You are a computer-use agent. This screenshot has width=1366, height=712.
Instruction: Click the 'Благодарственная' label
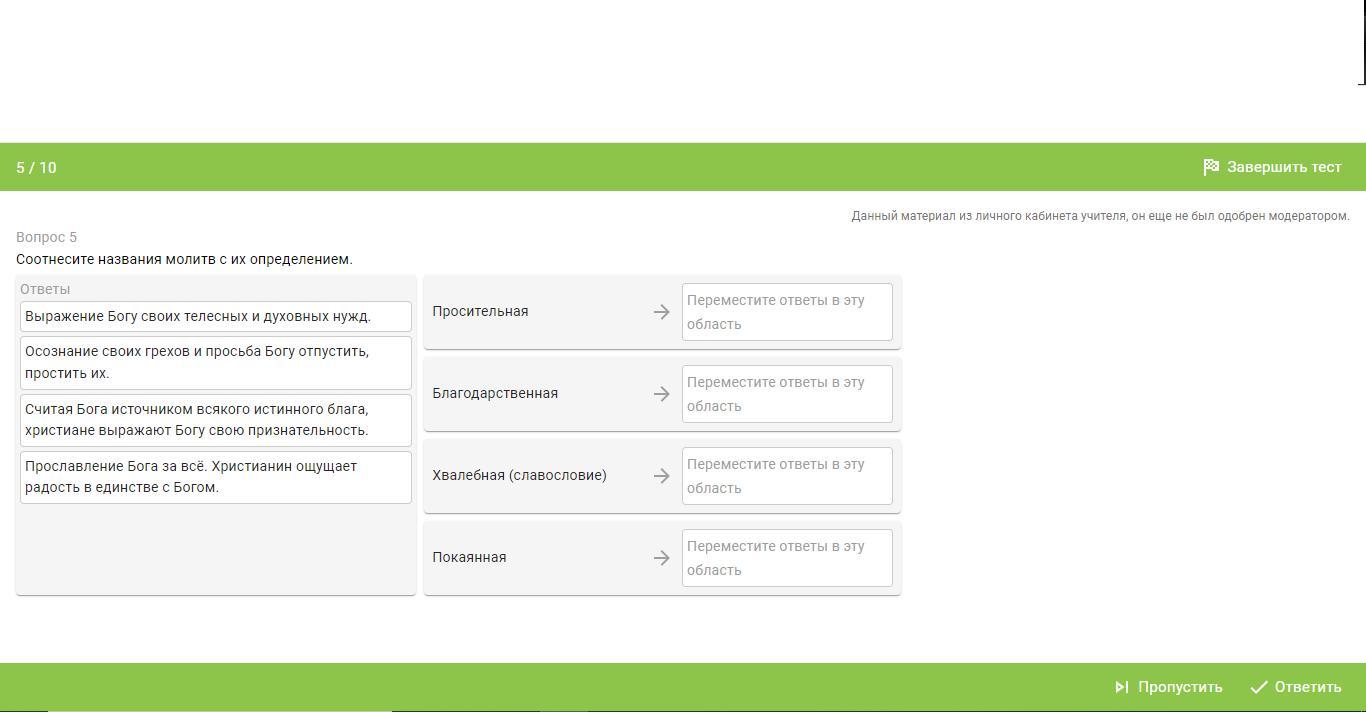495,393
